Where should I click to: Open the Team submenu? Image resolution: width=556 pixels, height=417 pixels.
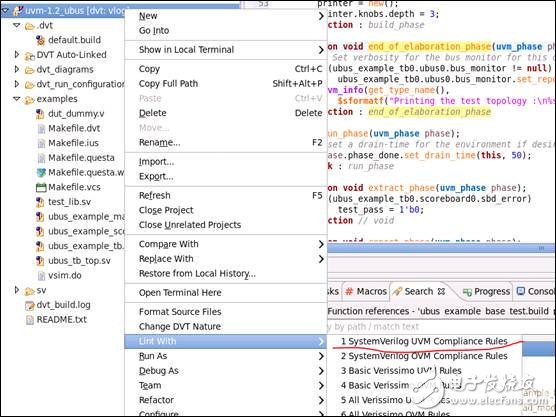[226, 385]
